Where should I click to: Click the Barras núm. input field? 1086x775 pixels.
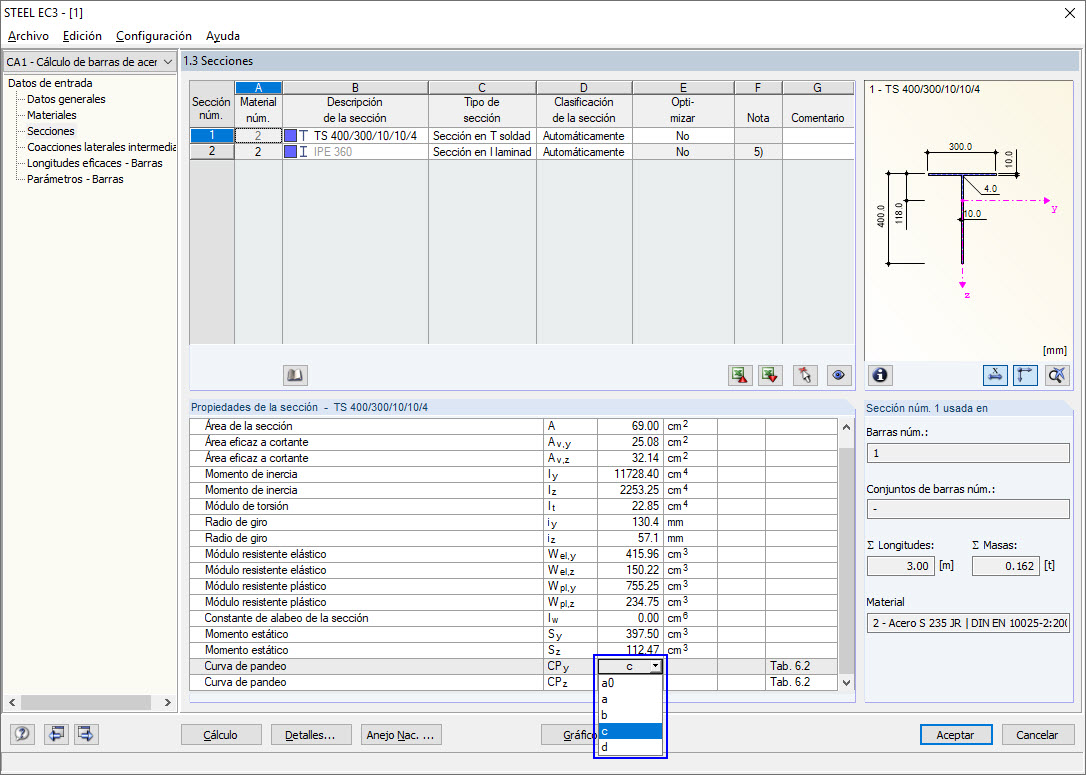point(968,453)
